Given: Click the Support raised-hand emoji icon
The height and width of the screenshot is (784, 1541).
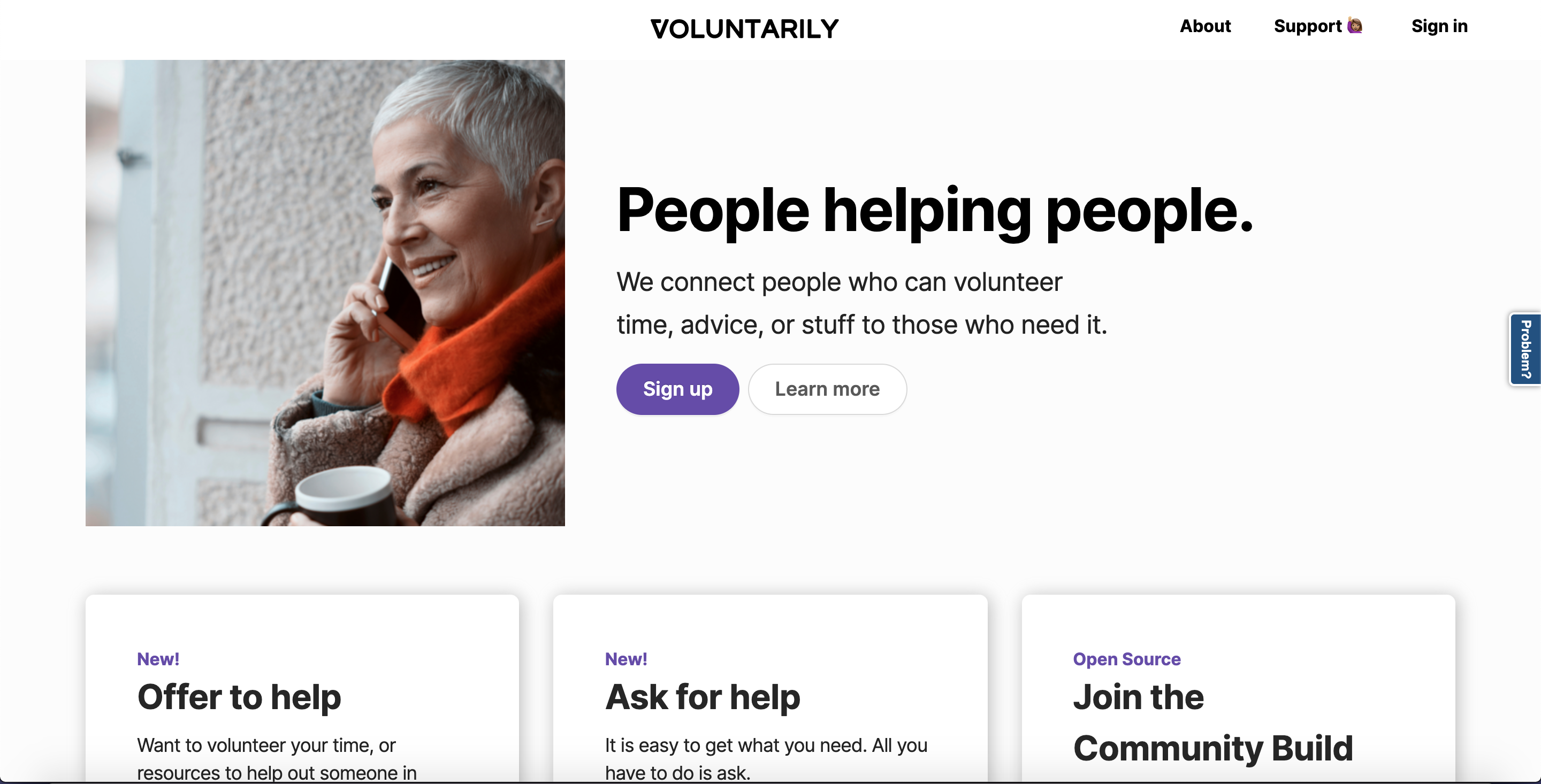Looking at the screenshot, I should pos(1354,26).
